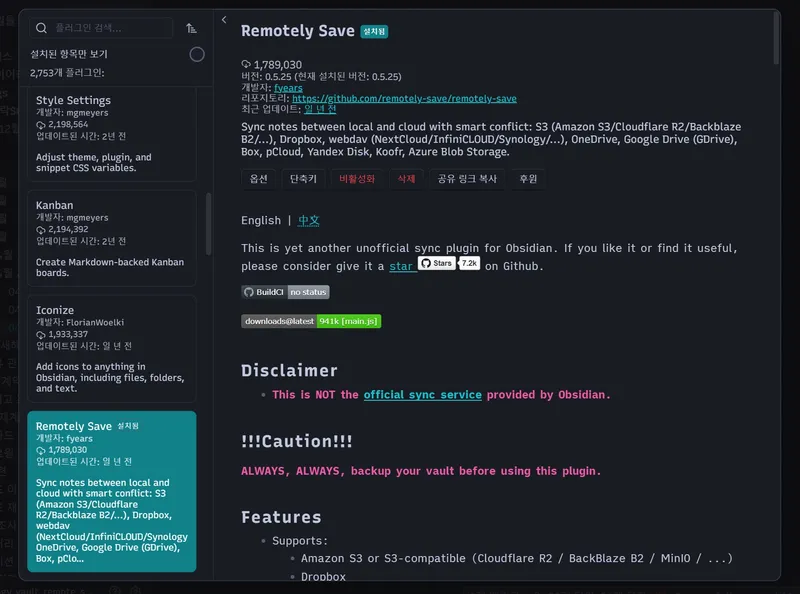The height and width of the screenshot is (594, 800).
Task: Click the 공유 링크 복사 button
Action: pyautogui.click(x=467, y=179)
